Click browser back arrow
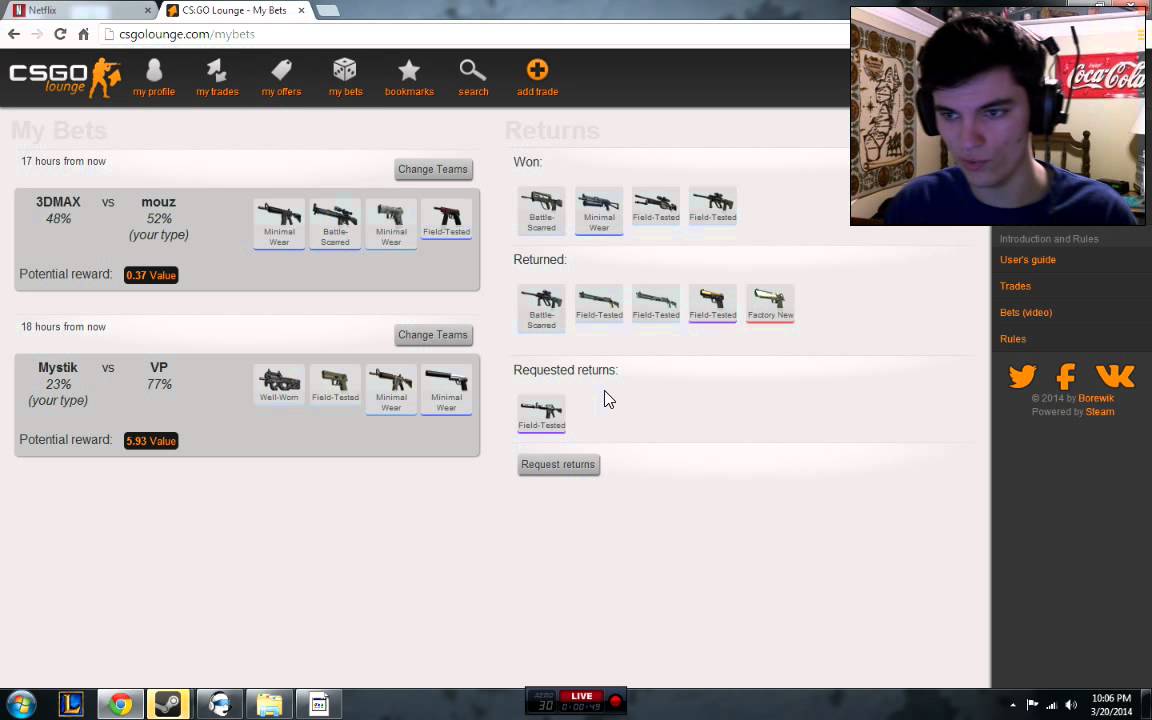 (x=14, y=34)
